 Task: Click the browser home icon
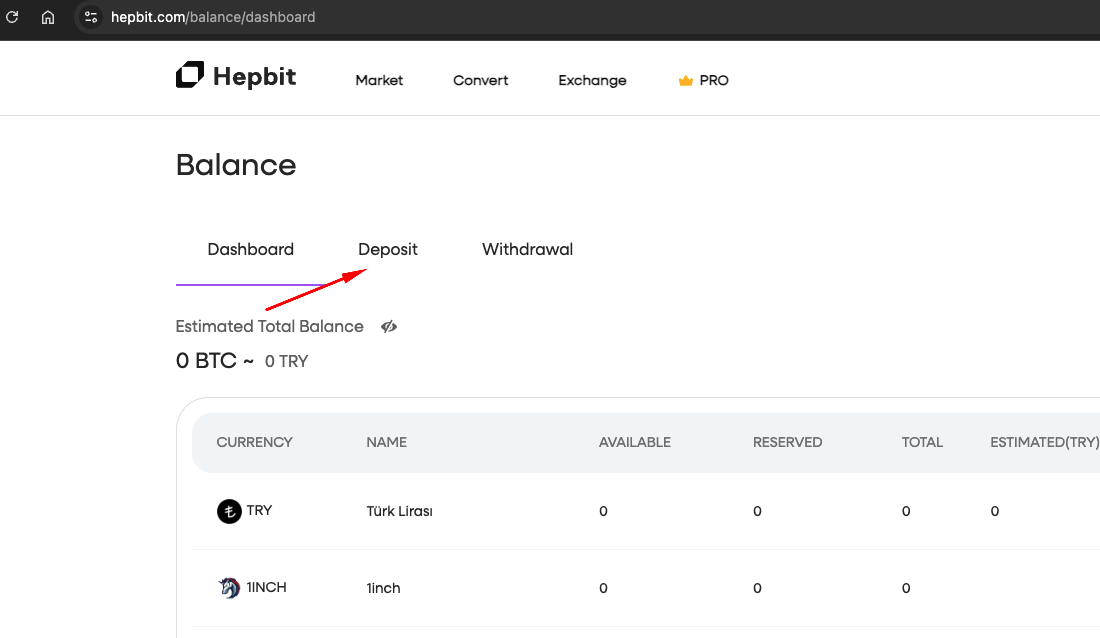(x=47, y=17)
